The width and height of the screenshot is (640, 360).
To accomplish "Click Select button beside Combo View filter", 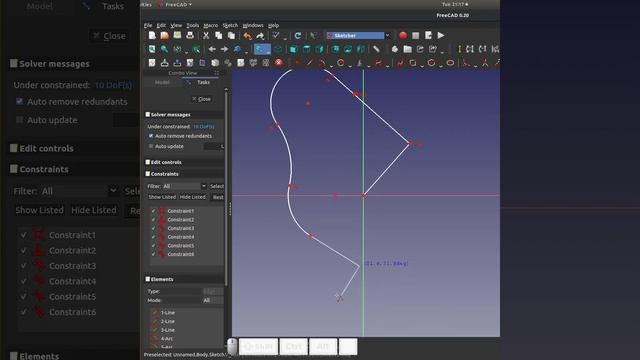I will tap(217, 186).
